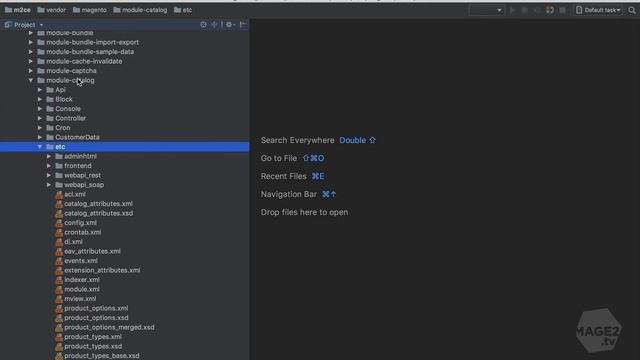Select extension_attributes.xml file
640x360 pixels.
click(98, 270)
